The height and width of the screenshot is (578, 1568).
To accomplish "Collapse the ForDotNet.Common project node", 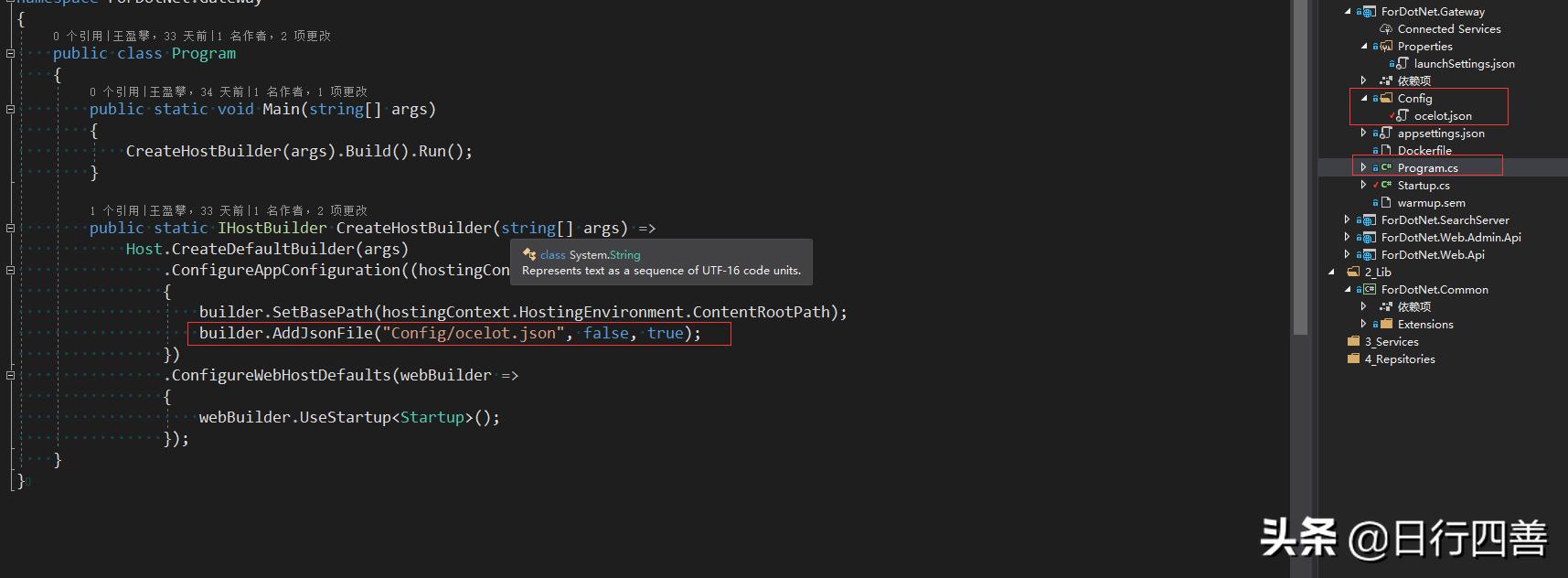I will (x=1348, y=290).
